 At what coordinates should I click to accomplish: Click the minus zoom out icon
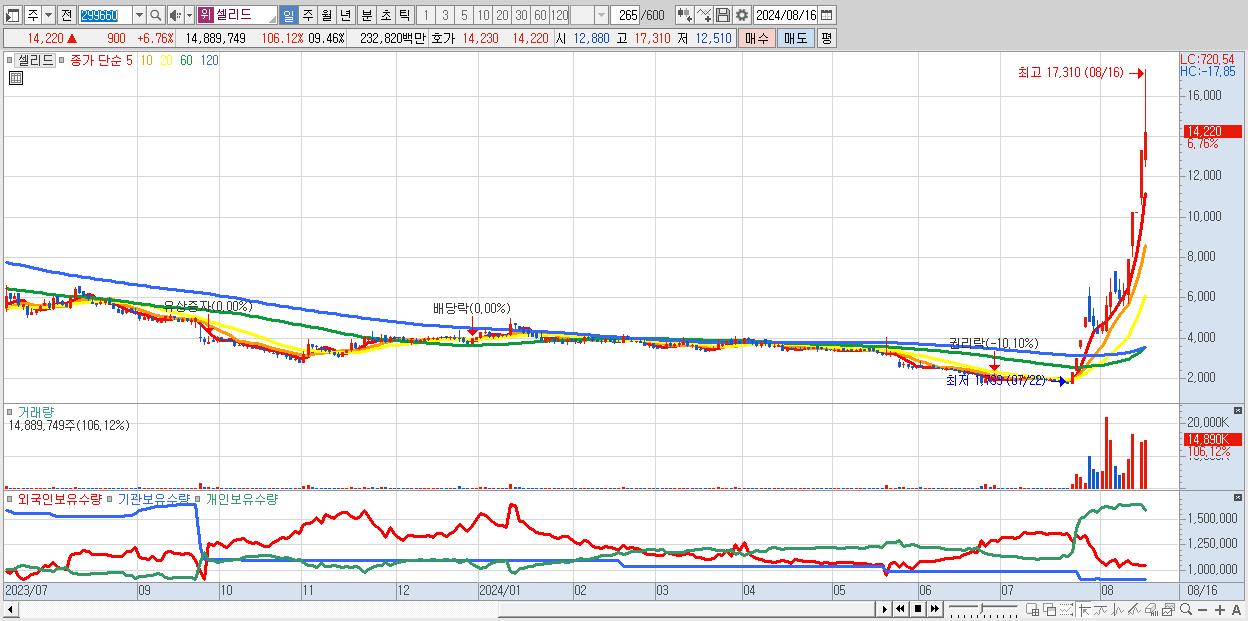(x=1204, y=608)
